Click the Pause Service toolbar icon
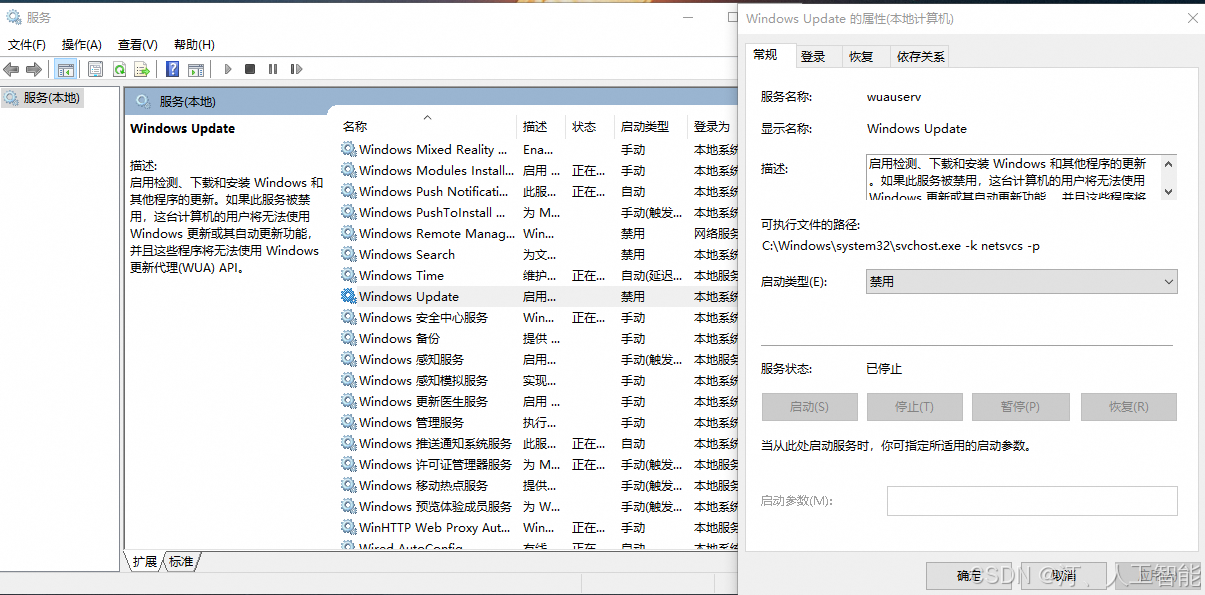Screen dimensions: 1205x595 pyautogui.click(x=273, y=69)
